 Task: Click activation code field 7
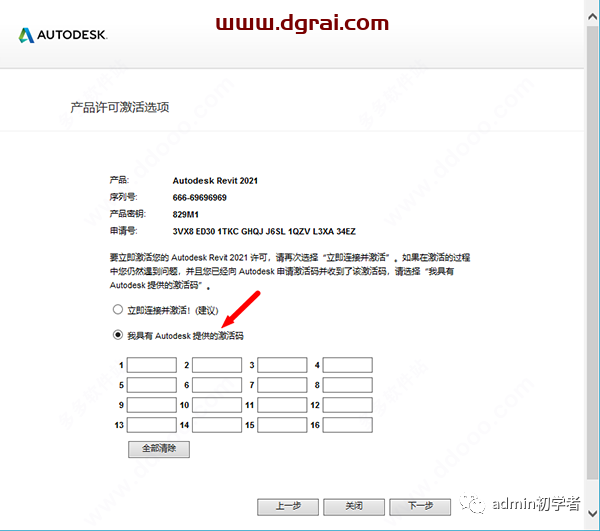282,385
